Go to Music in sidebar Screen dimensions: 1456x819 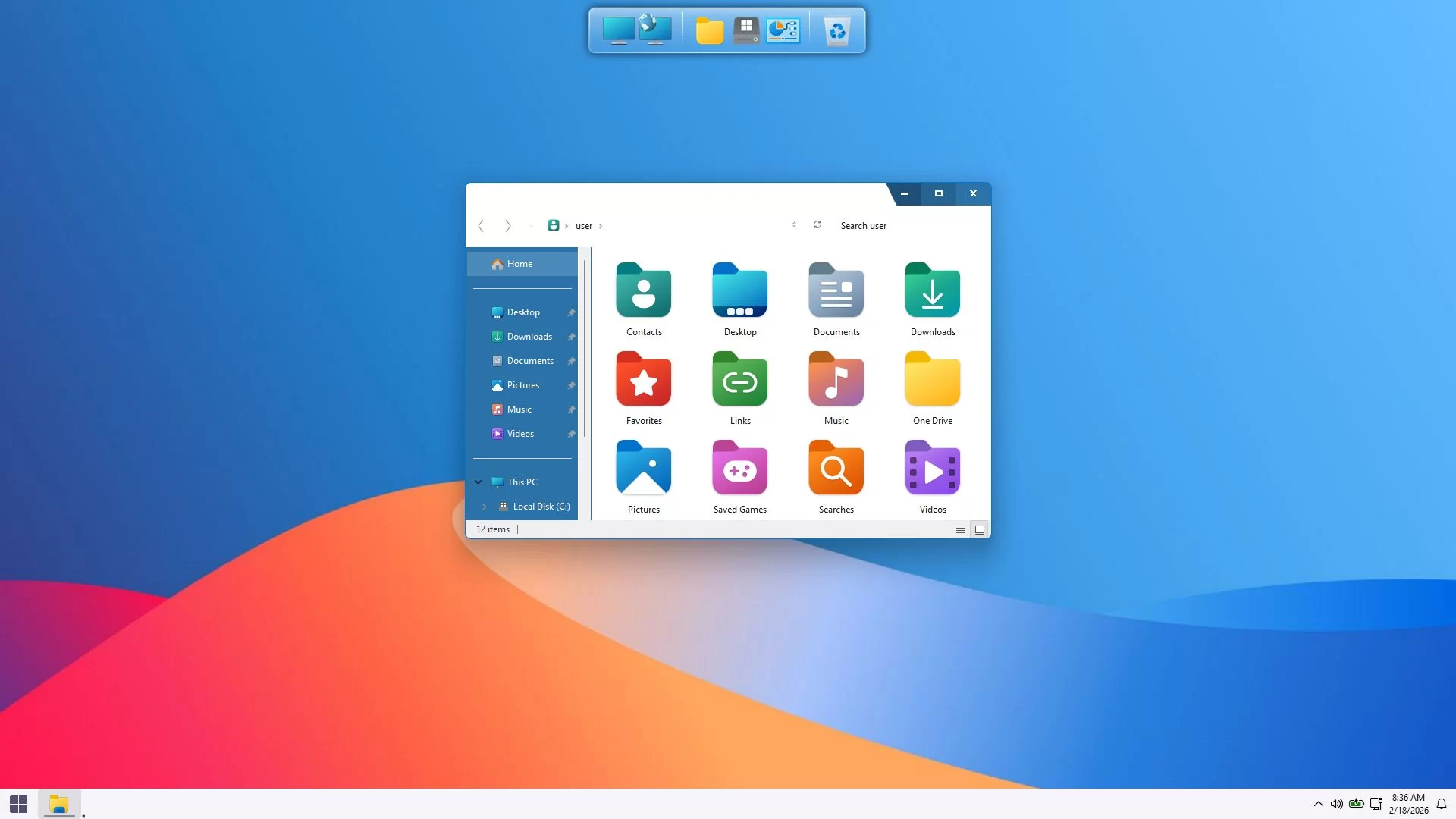(519, 409)
